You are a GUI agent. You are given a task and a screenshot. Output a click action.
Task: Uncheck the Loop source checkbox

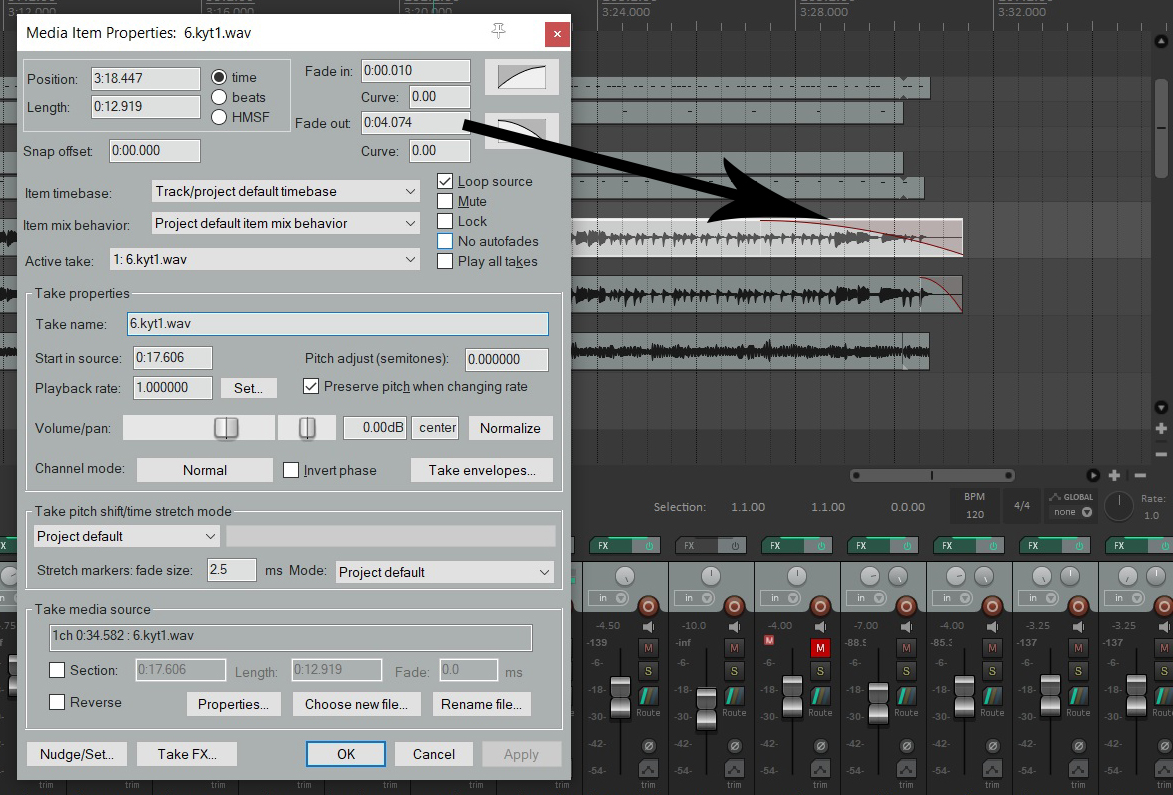point(445,182)
